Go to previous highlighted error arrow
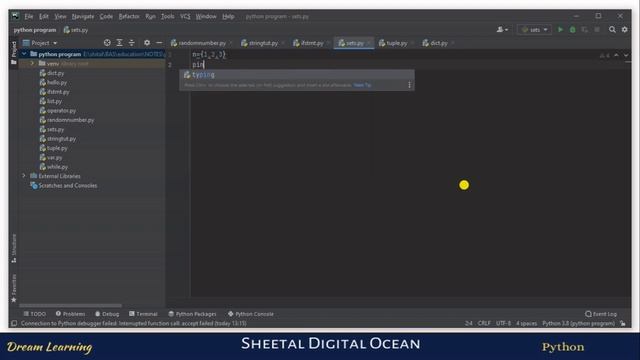 [616, 55]
